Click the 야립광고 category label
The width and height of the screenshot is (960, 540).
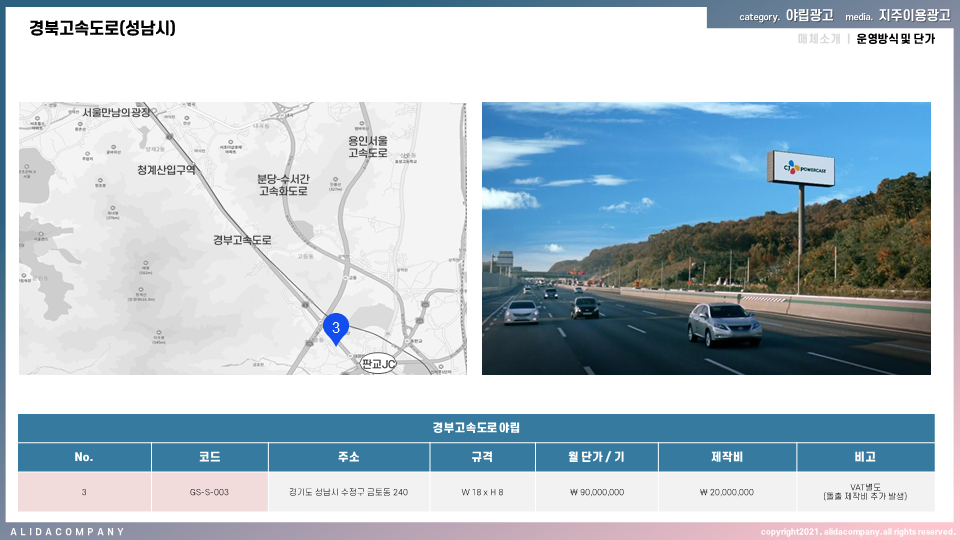[809, 16]
